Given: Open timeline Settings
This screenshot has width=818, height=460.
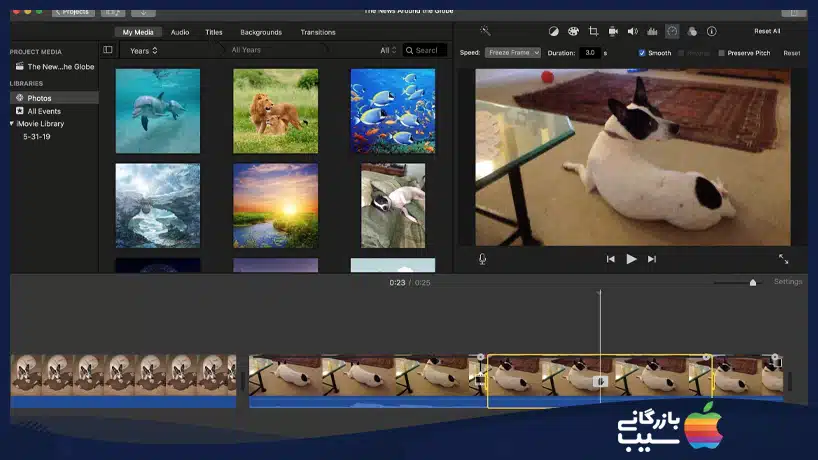Looking at the screenshot, I should tap(788, 282).
